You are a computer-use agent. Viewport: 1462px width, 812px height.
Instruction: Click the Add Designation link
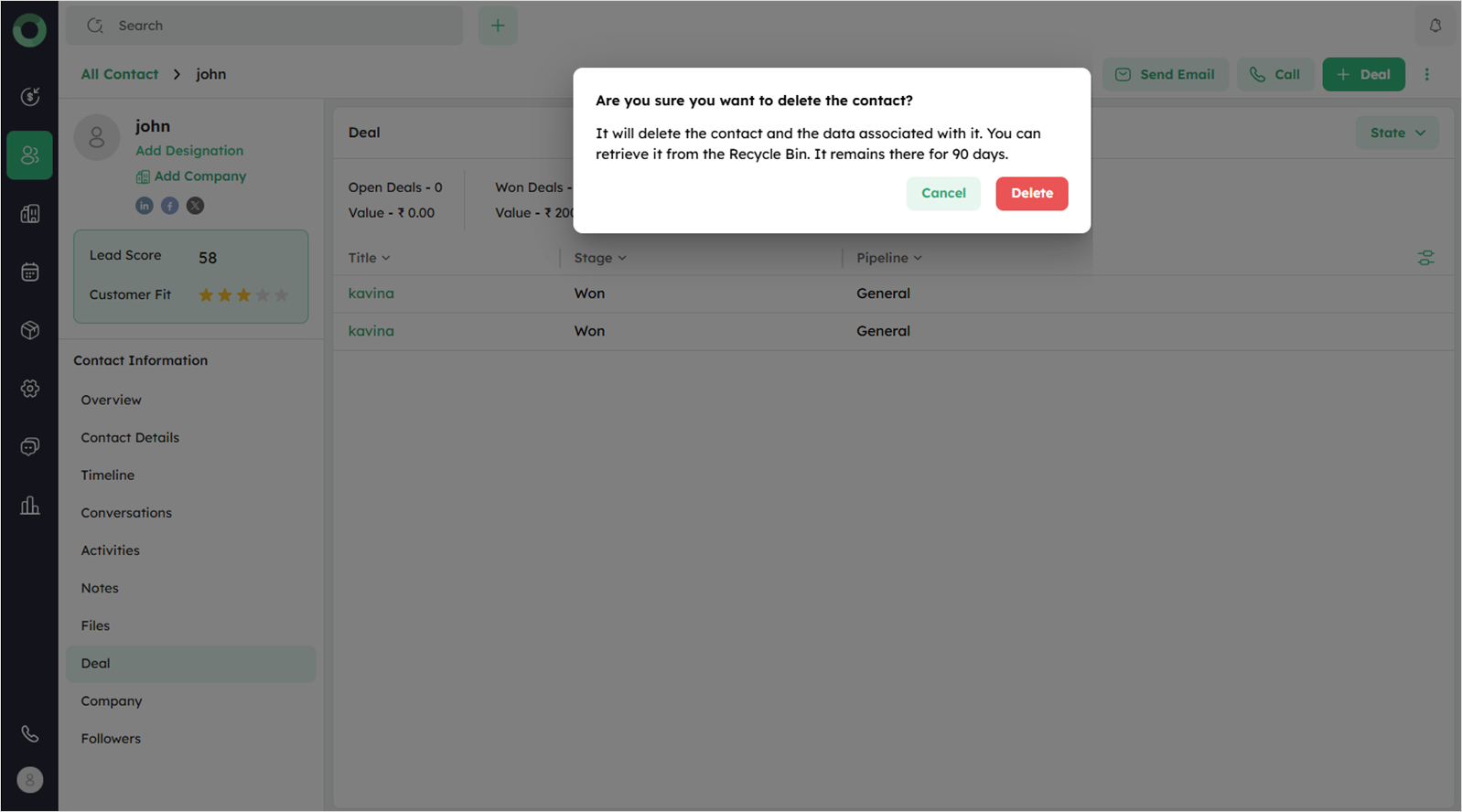coord(189,151)
